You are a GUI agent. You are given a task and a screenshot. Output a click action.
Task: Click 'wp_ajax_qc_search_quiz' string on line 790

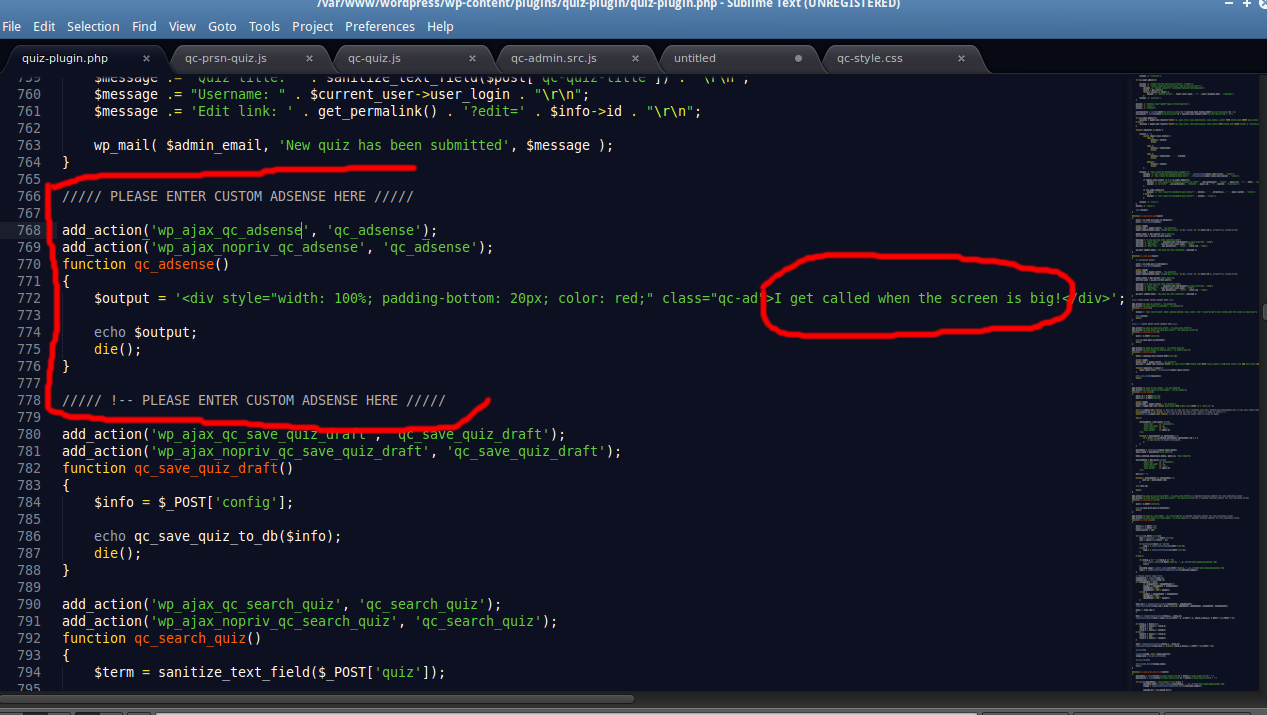246,604
